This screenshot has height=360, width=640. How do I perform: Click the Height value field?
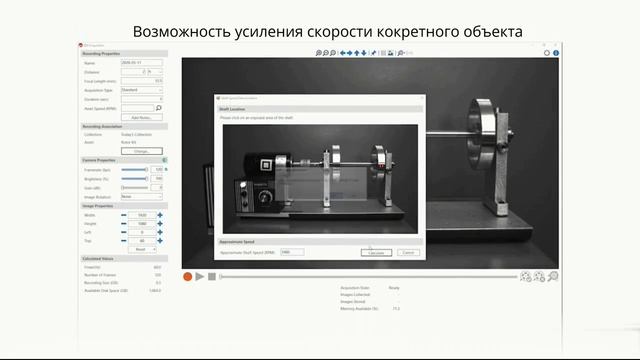click(x=142, y=224)
